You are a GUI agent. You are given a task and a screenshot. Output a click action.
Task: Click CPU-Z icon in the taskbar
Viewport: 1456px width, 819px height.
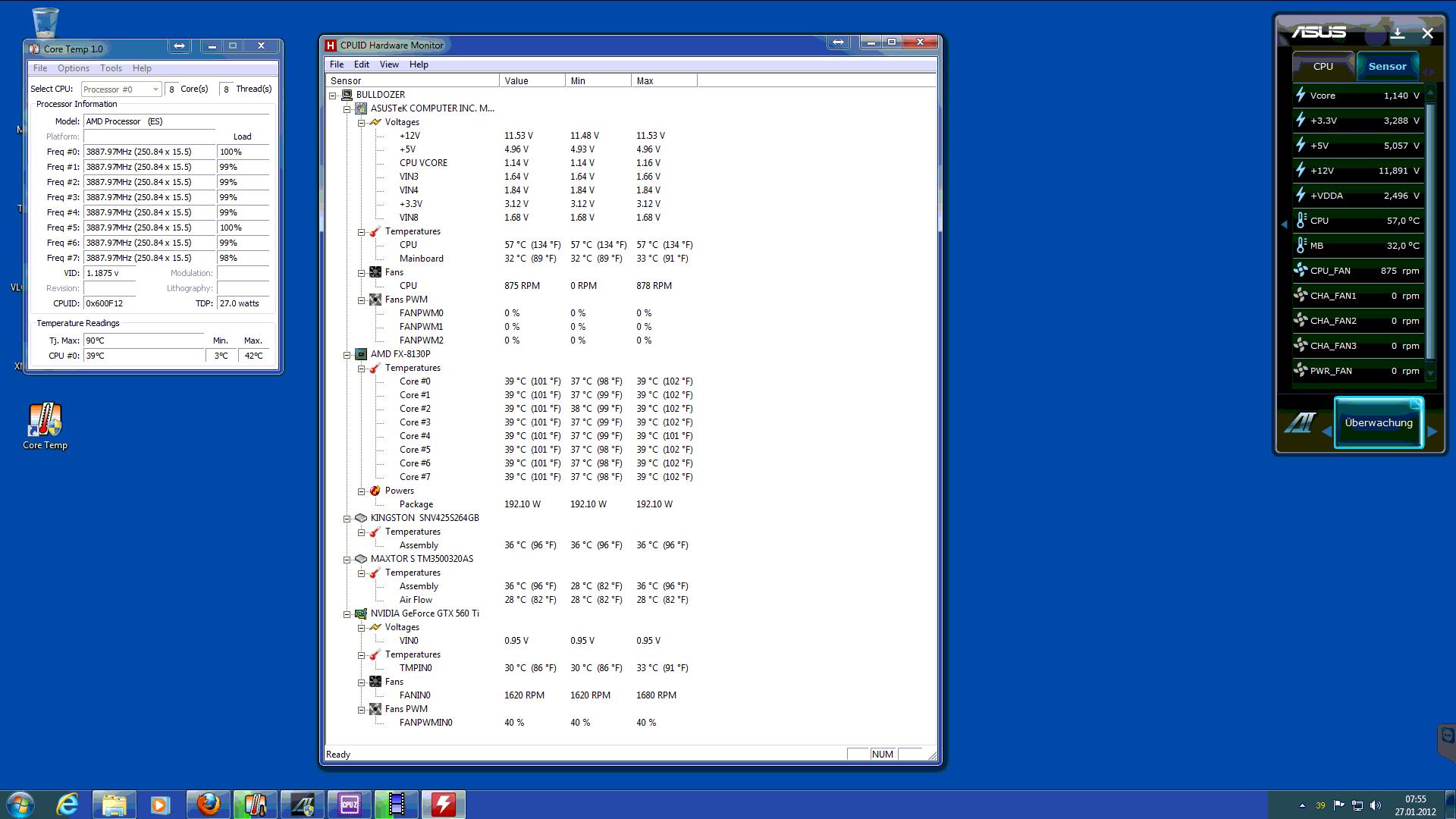tap(349, 804)
